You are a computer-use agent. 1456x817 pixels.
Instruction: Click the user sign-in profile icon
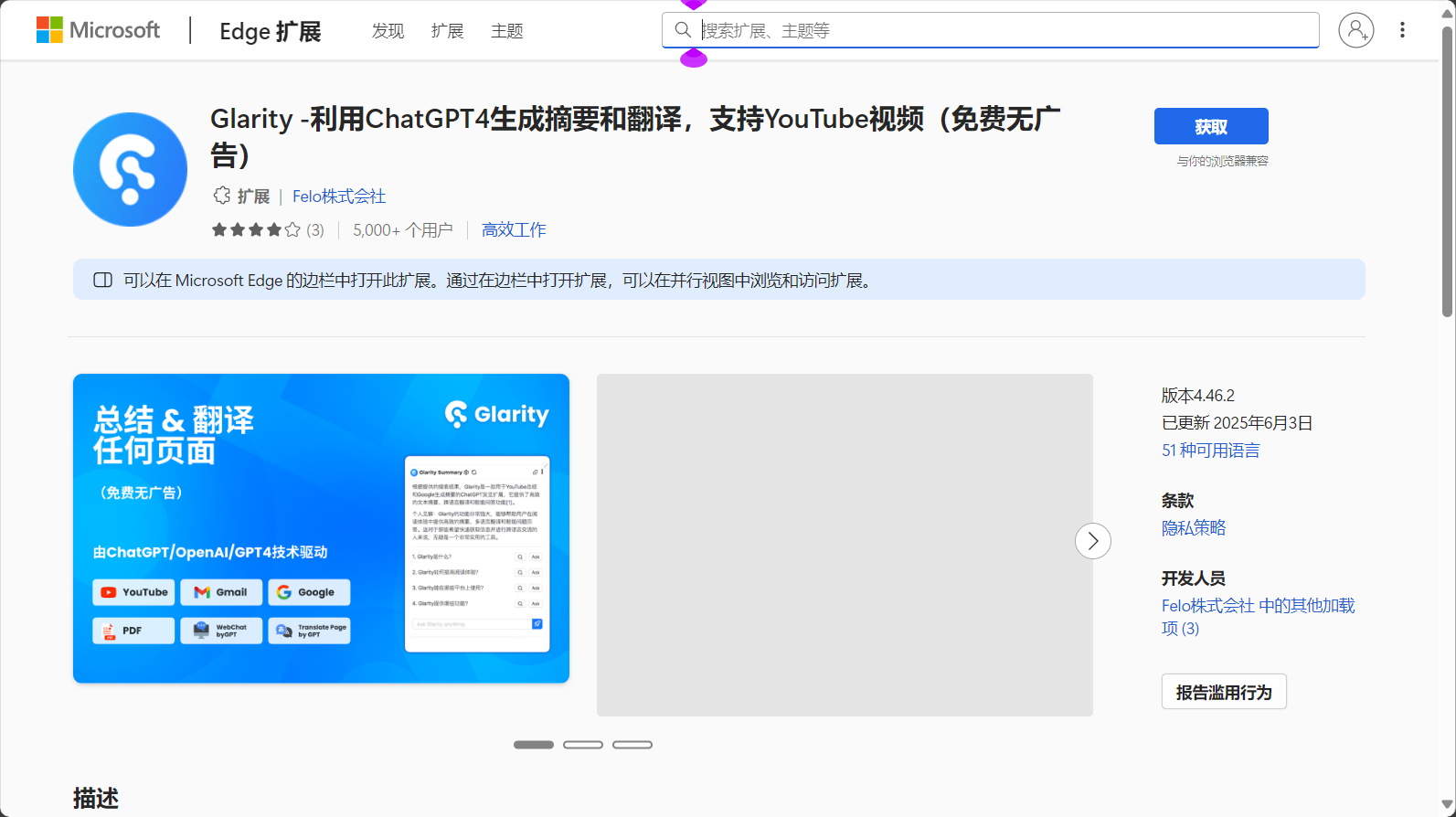pyautogui.click(x=1356, y=30)
